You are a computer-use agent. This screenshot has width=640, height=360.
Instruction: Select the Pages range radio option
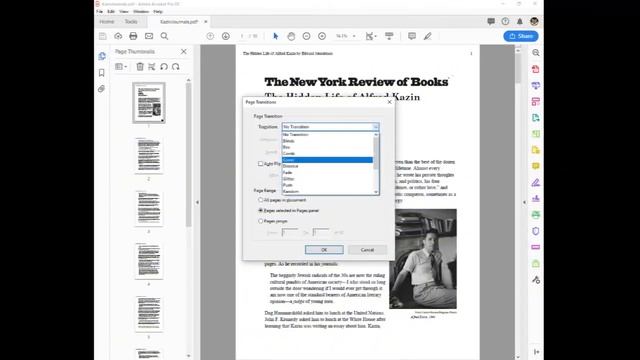260,221
